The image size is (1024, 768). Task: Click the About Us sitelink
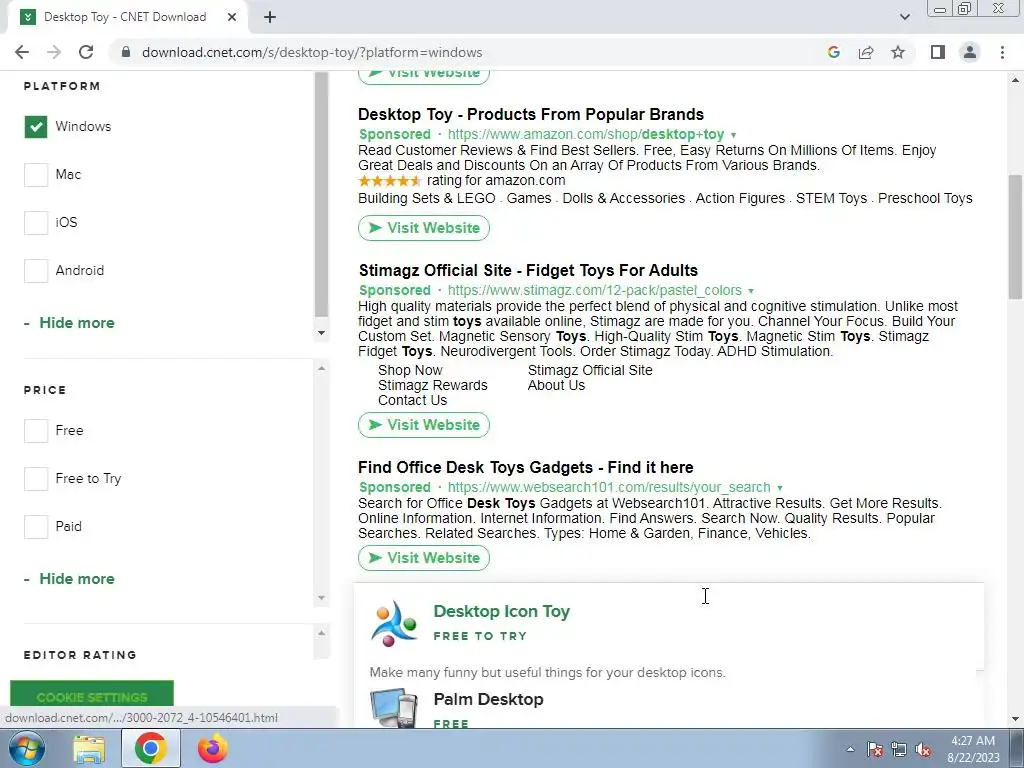[x=556, y=385]
